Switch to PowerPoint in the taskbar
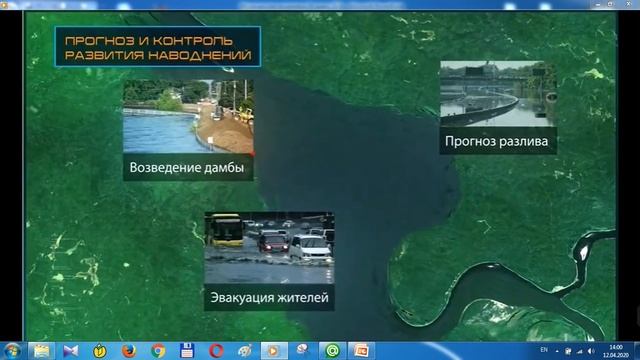The width and height of the screenshot is (640, 360). tap(361, 351)
